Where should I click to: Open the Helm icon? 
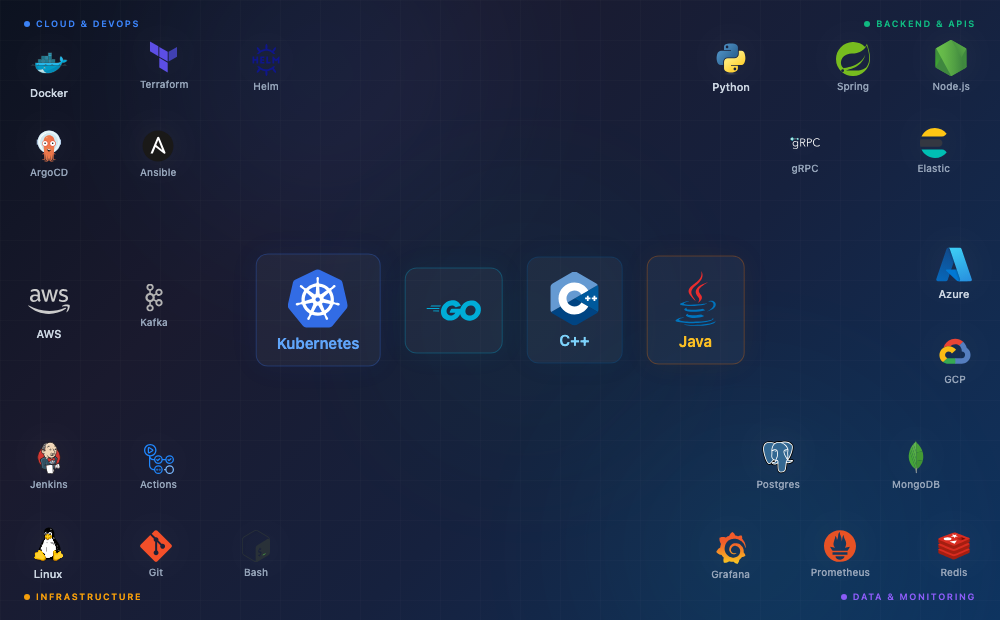pos(265,60)
